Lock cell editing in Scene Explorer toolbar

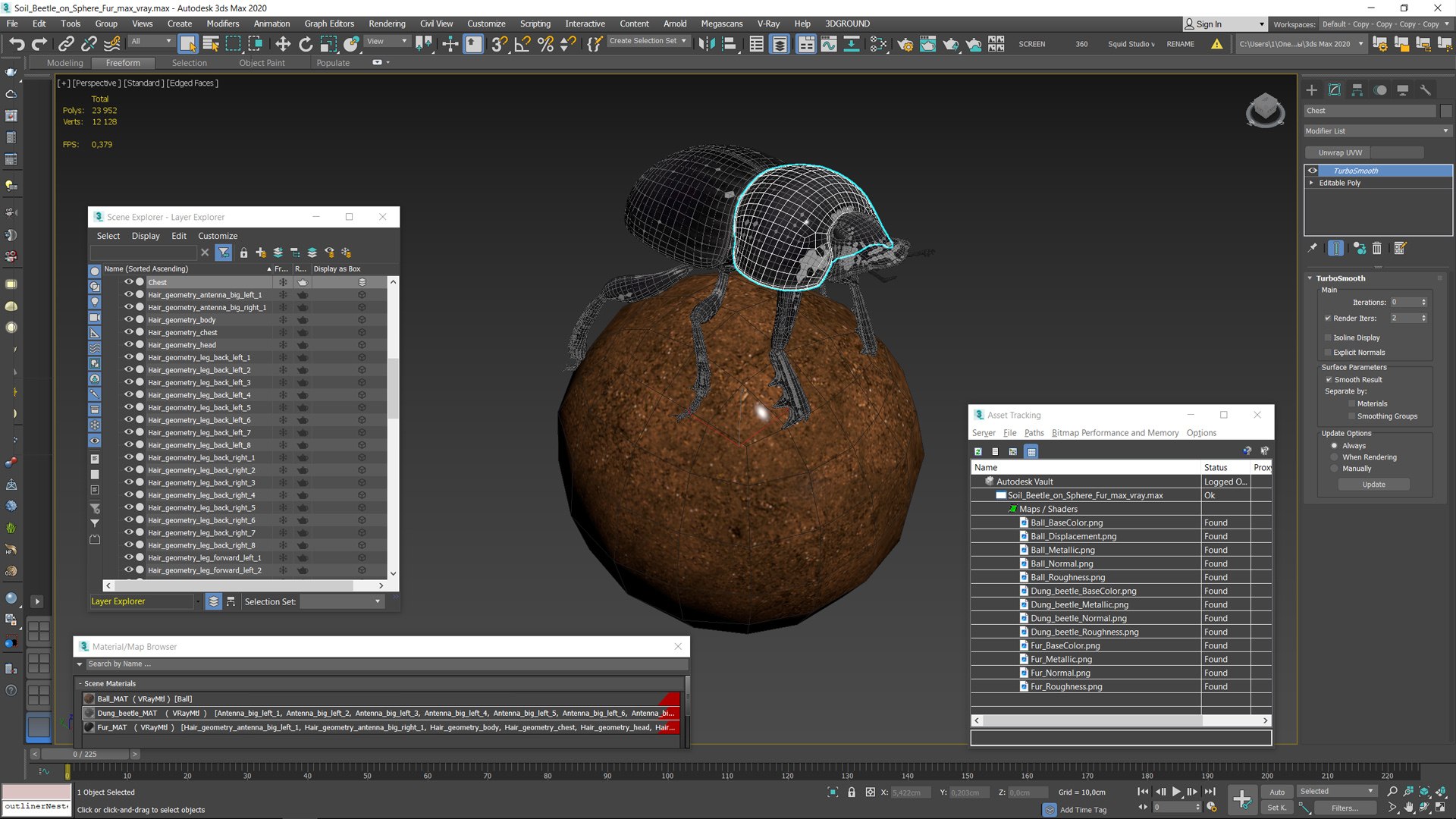point(243,253)
